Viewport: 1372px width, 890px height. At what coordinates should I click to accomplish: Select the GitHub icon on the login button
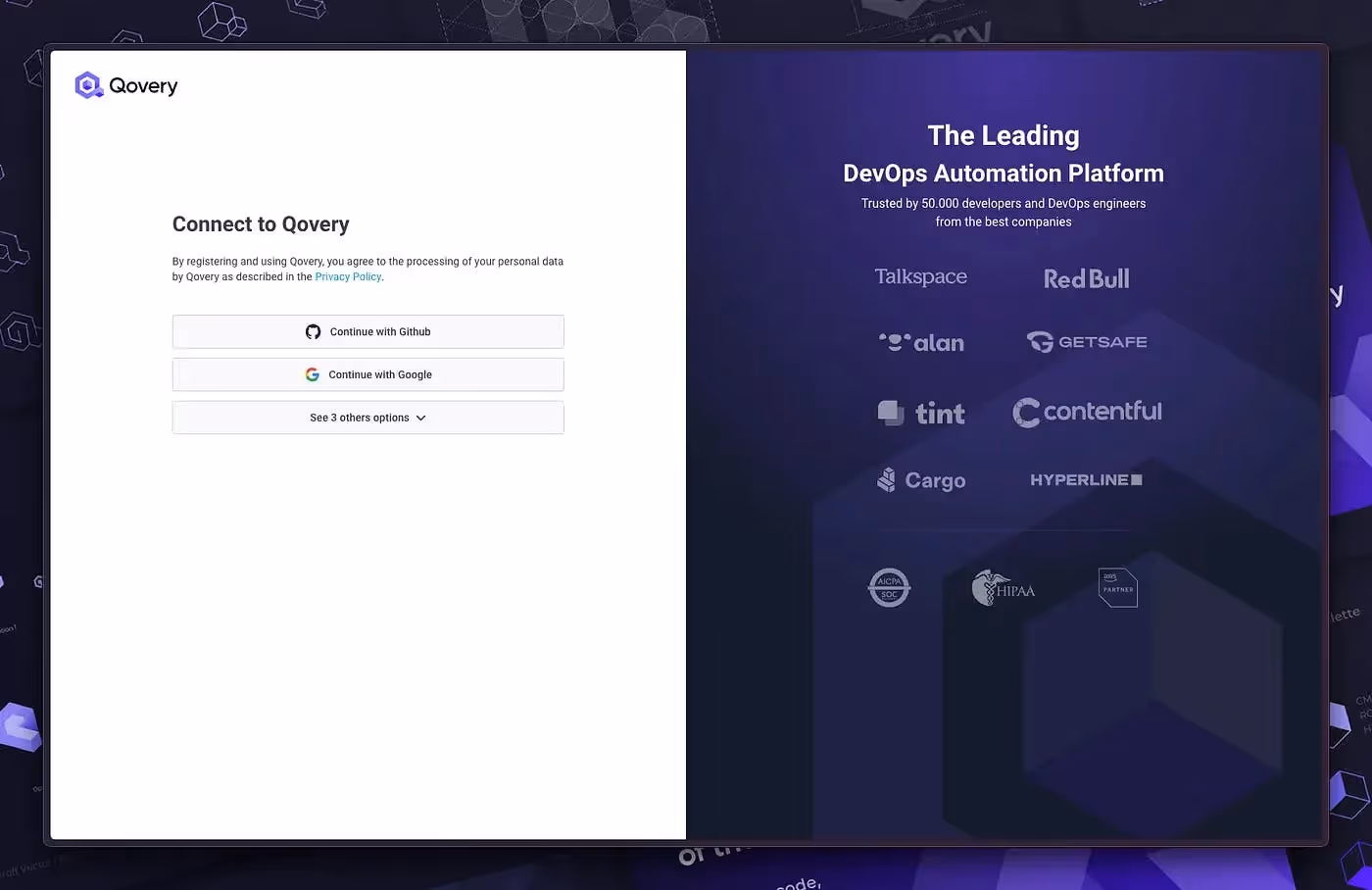coord(313,331)
